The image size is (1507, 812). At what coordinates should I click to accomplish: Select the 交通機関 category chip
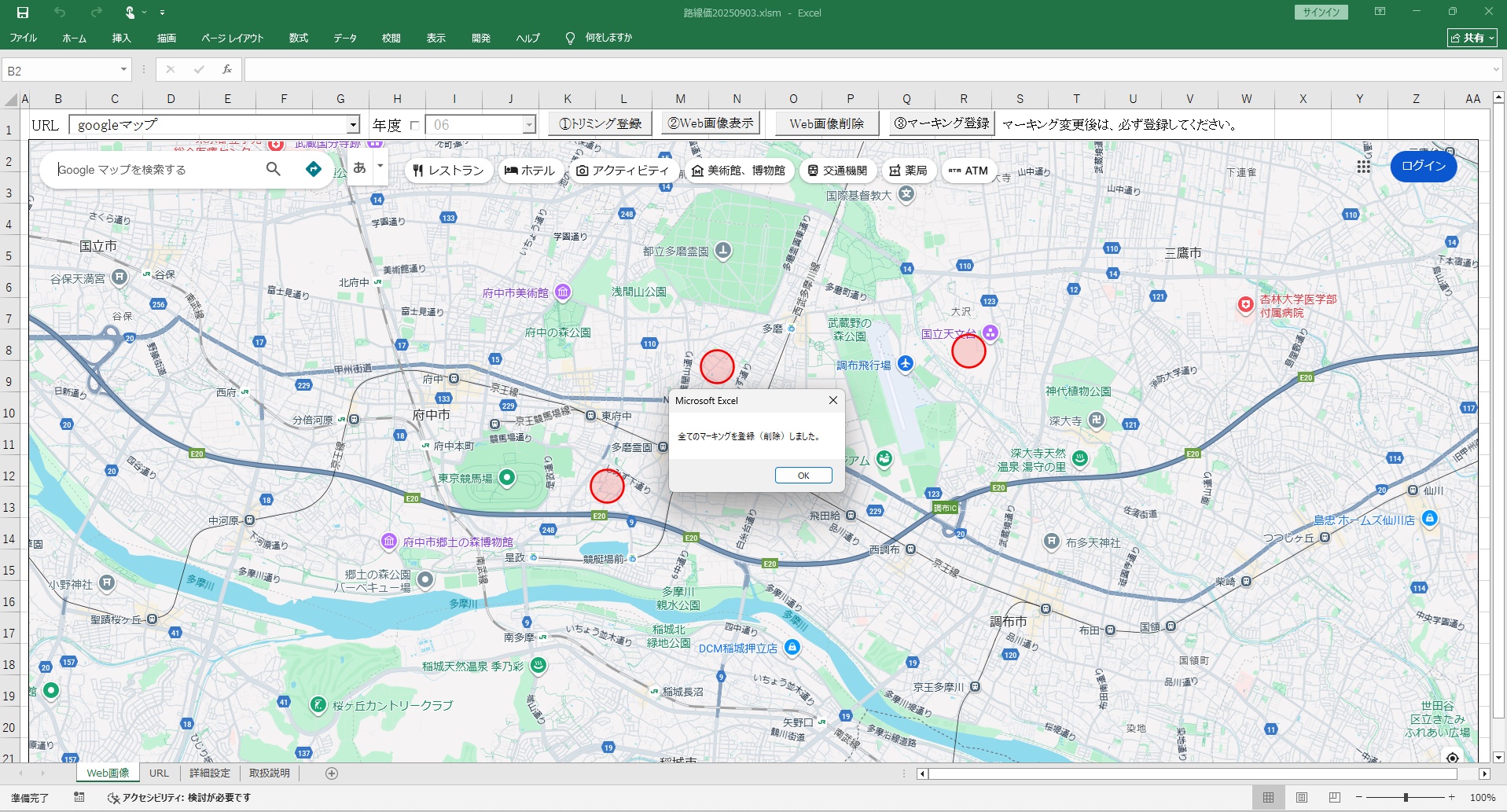[837, 171]
